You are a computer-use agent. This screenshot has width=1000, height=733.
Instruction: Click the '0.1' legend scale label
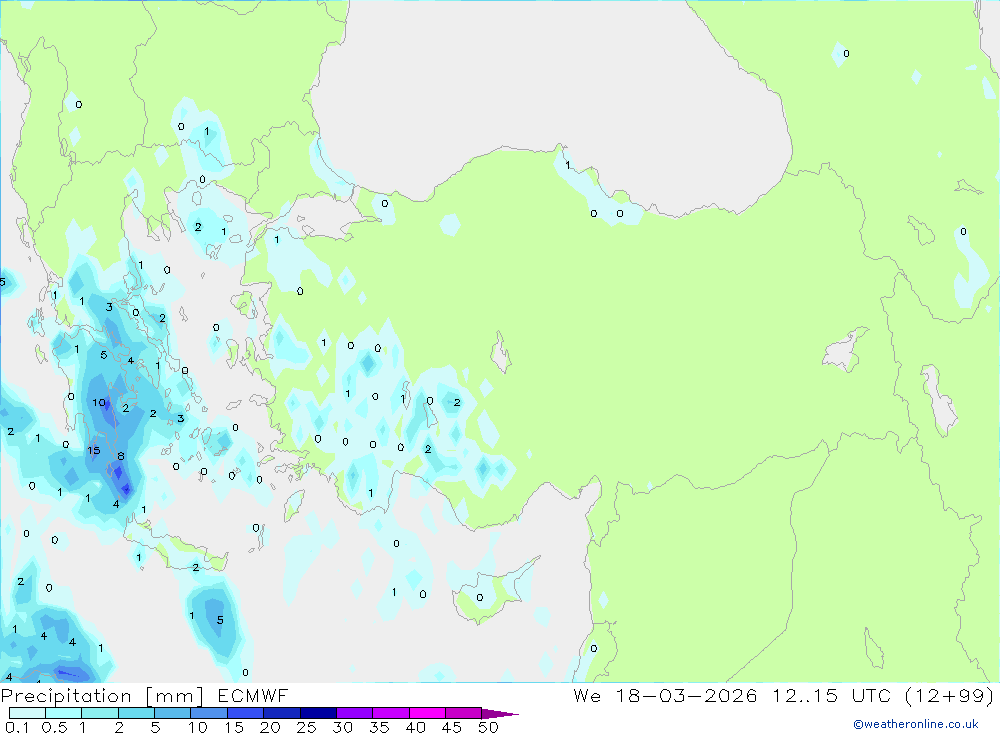[17, 727]
